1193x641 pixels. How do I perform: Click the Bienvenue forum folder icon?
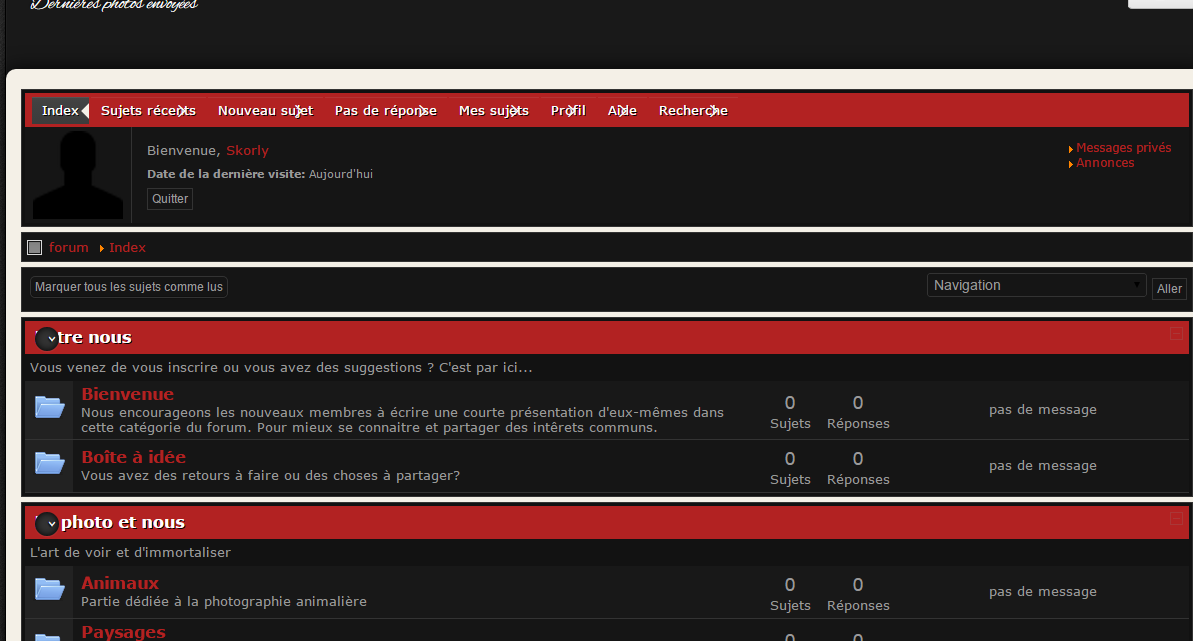pos(50,407)
